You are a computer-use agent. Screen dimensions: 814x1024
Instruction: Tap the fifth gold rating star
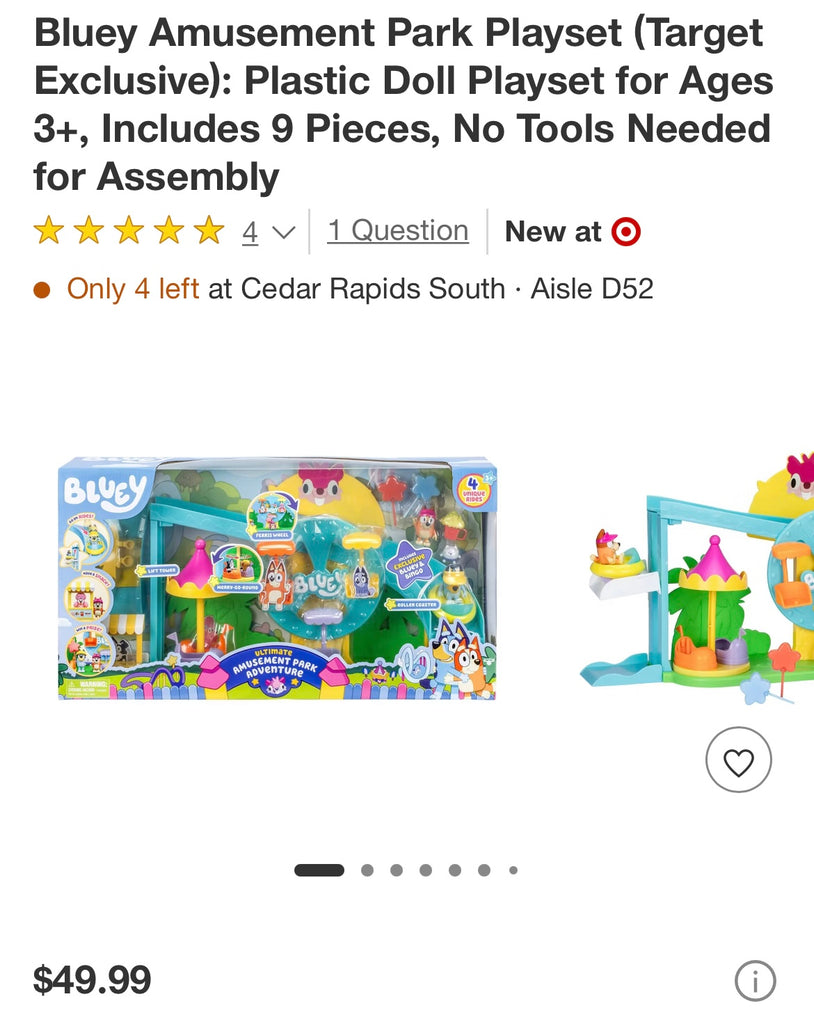[209, 231]
